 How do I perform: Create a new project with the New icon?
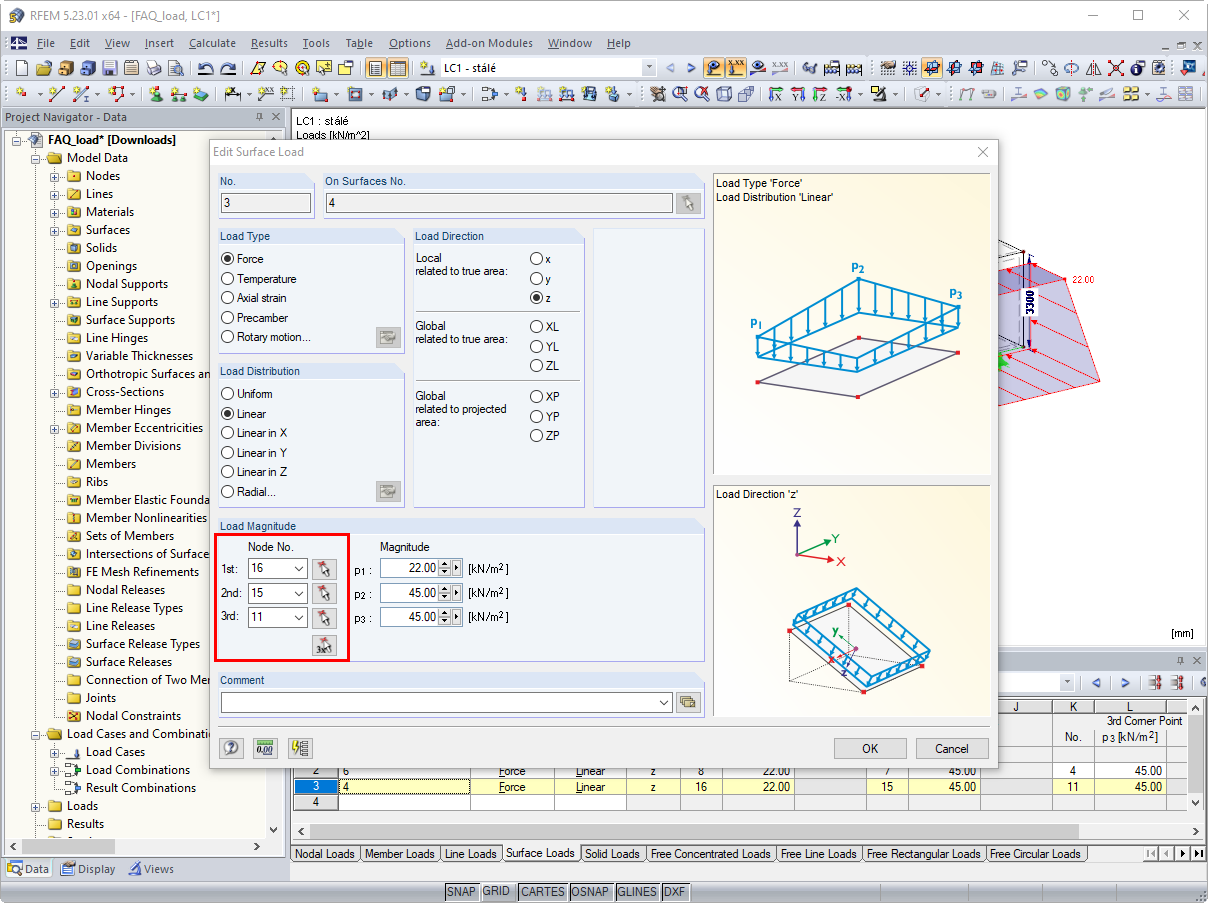[x=21, y=68]
